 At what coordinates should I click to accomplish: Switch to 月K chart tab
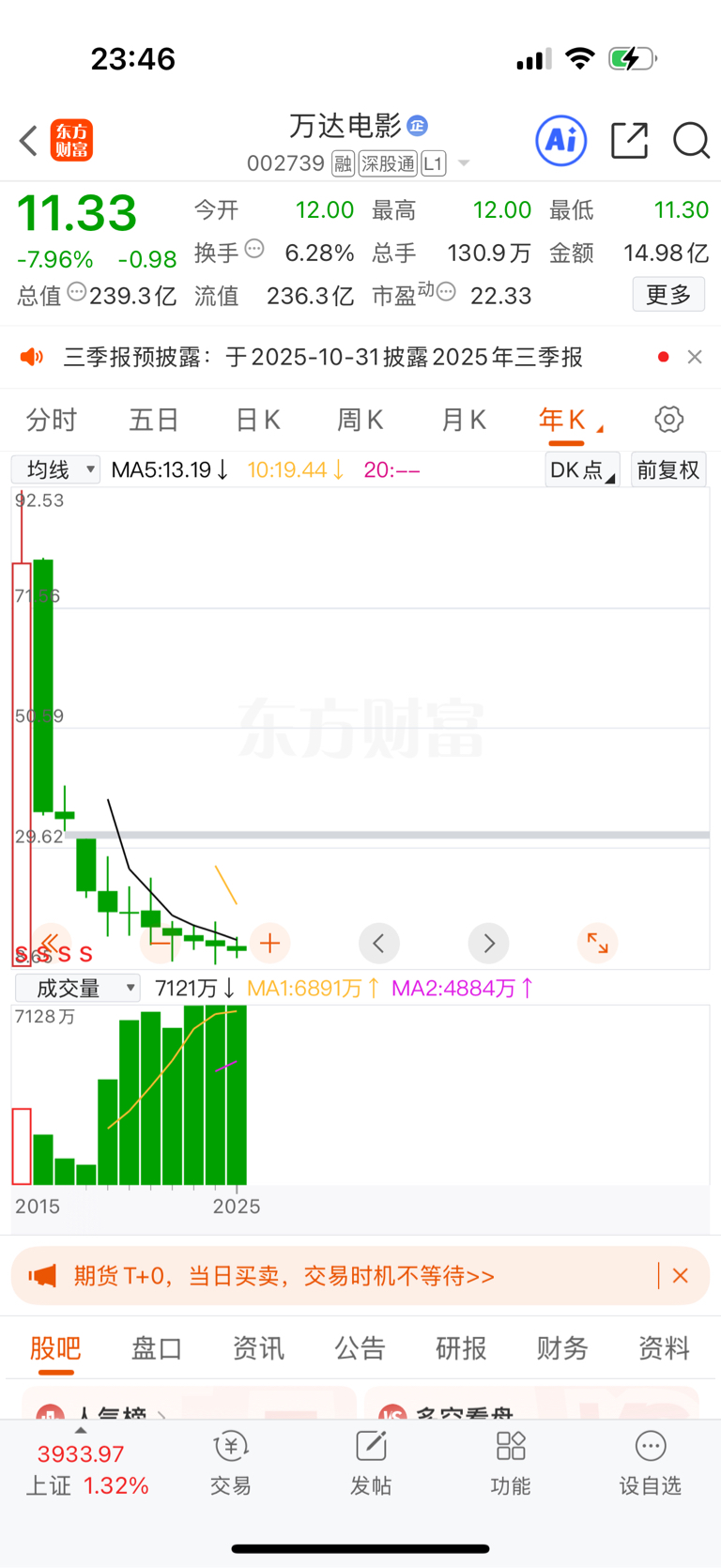tap(464, 420)
